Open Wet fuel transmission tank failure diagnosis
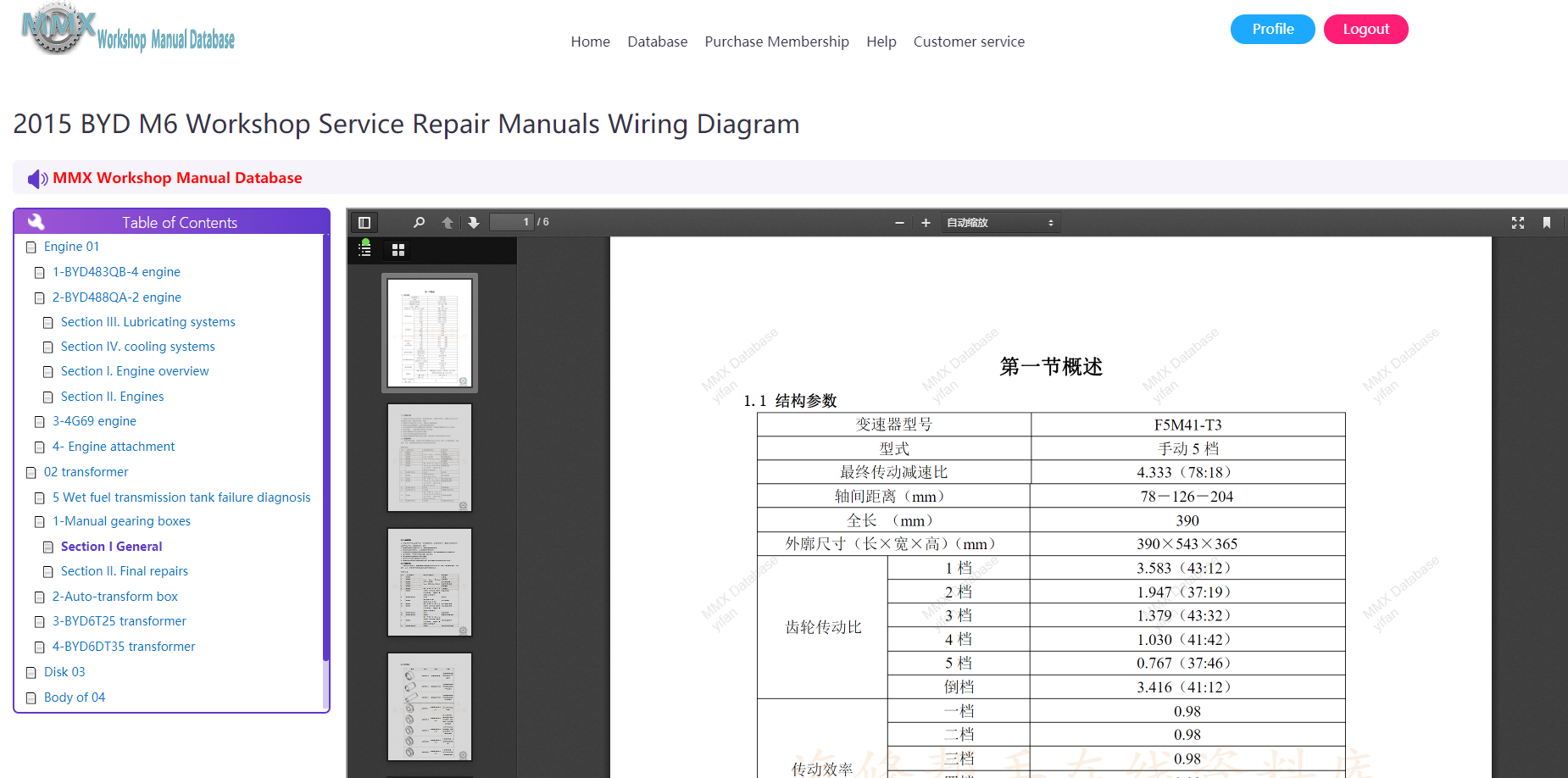 coord(181,497)
